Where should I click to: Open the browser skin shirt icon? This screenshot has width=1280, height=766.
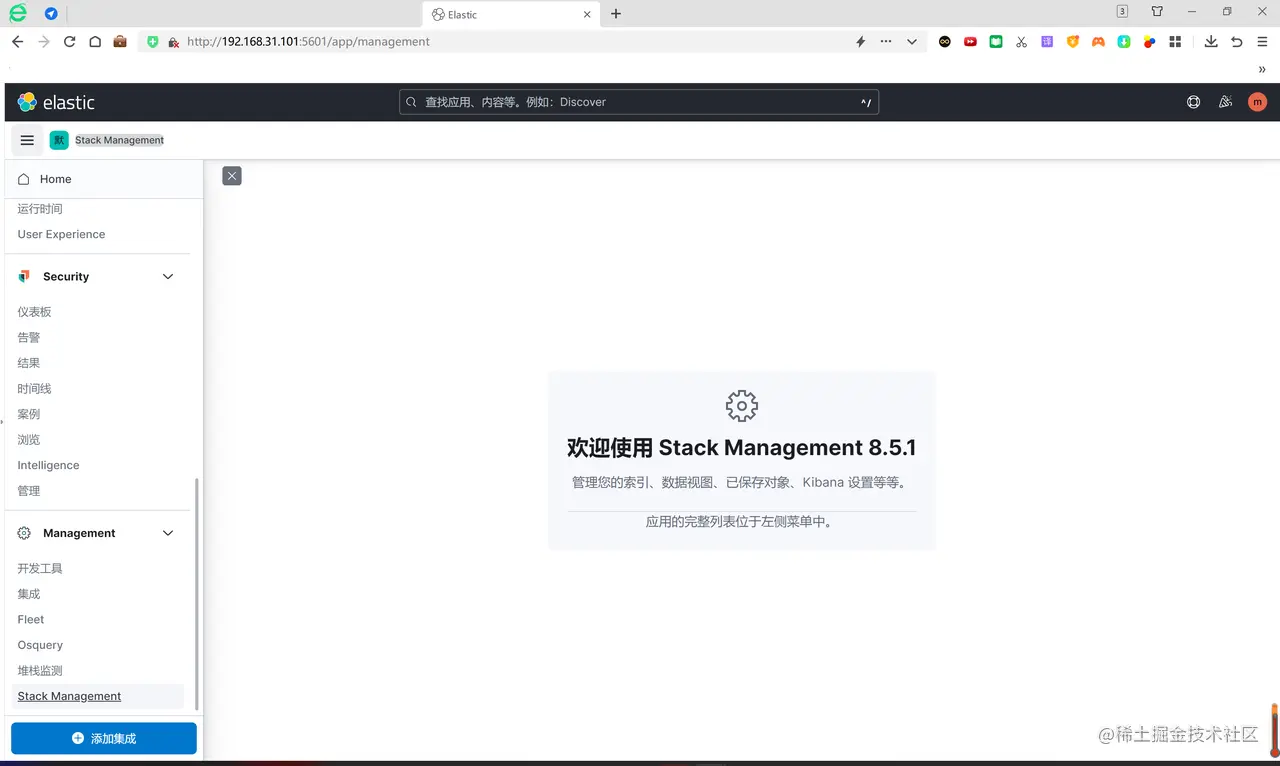(x=1157, y=12)
